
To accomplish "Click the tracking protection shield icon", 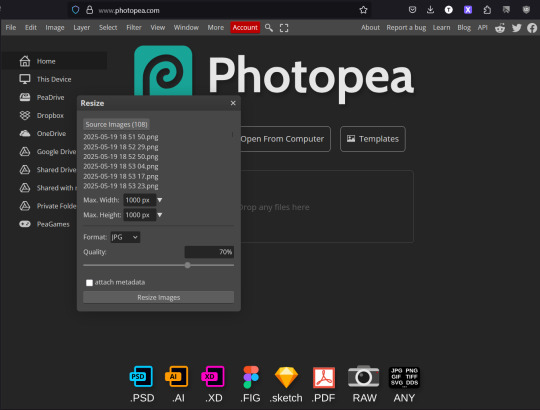I will [x=75, y=10].
